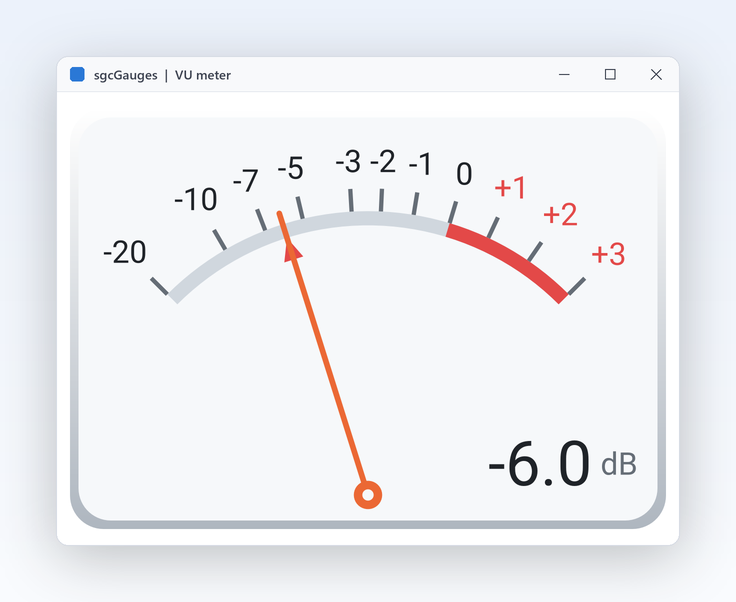This screenshot has height=602, width=736.
Task: Click the dB unit label
Action: 619,465
